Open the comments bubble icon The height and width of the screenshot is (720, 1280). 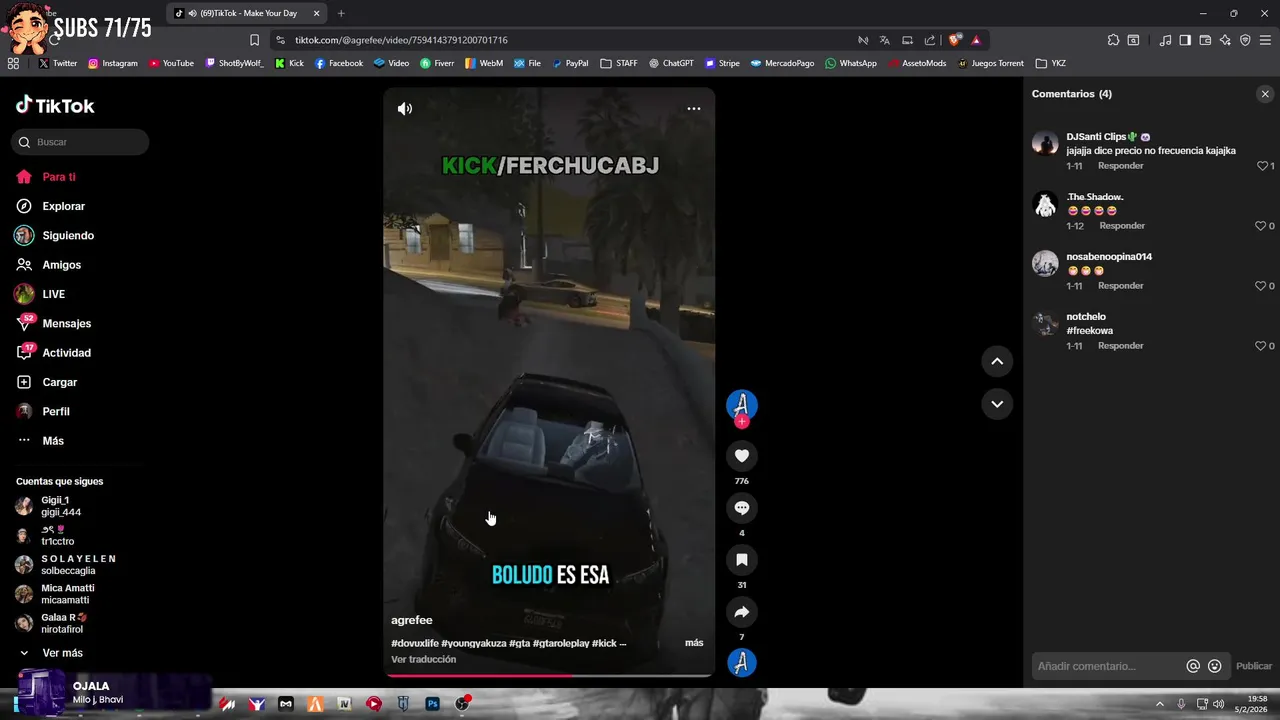742,508
